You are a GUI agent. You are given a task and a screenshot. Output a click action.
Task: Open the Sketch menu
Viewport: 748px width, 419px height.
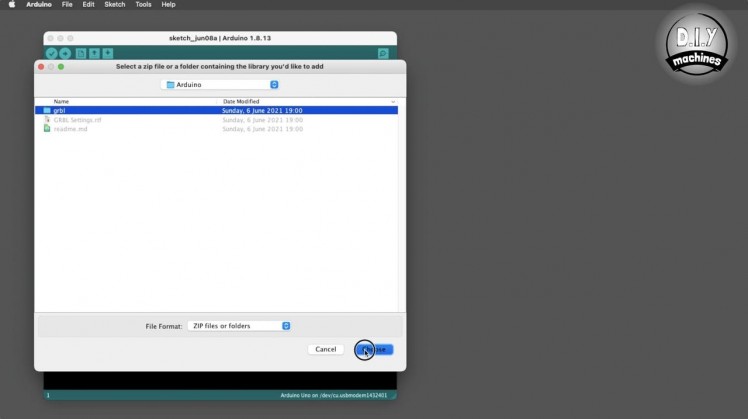tap(114, 4)
